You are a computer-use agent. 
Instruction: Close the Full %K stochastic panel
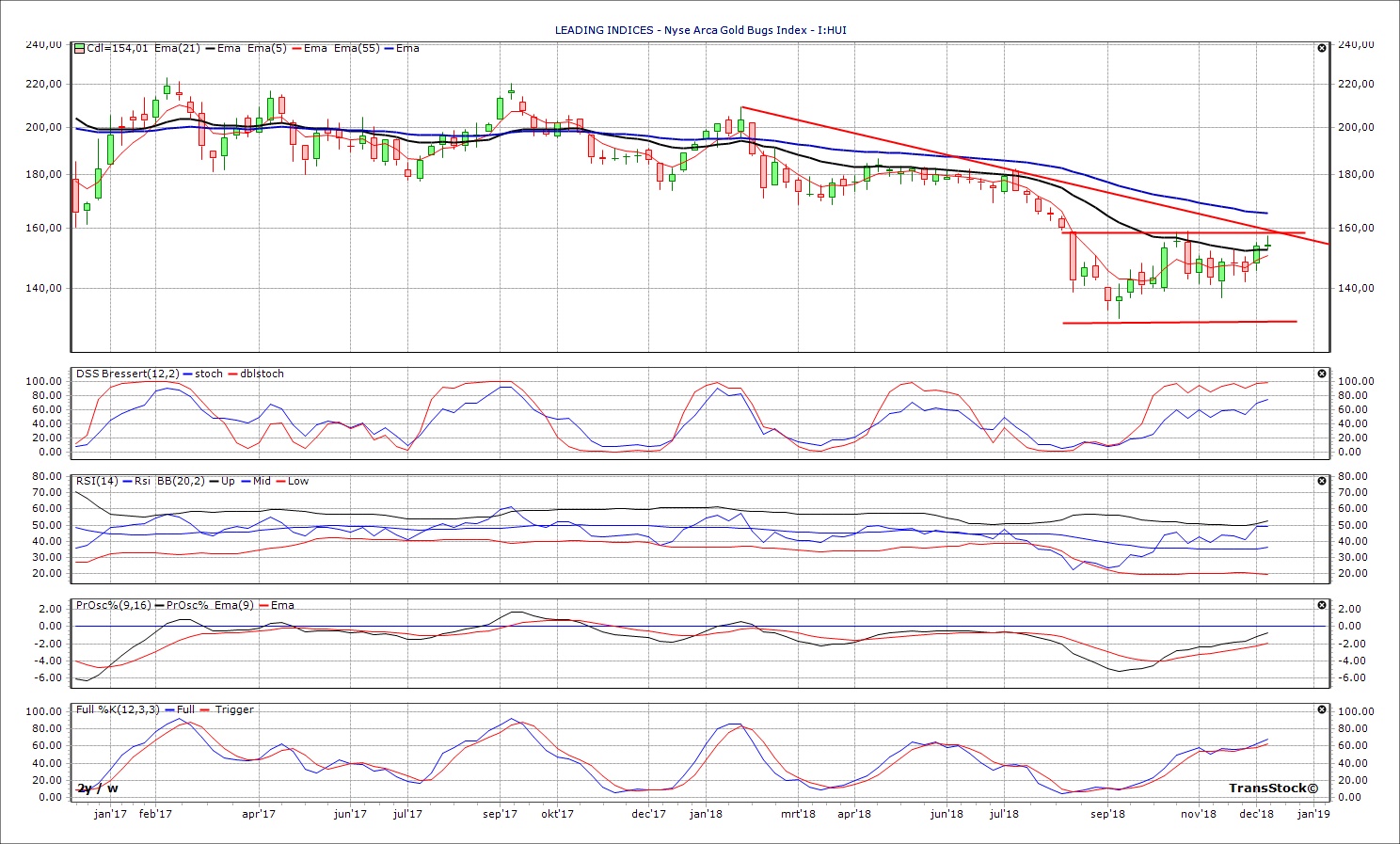pyautogui.click(x=1322, y=709)
